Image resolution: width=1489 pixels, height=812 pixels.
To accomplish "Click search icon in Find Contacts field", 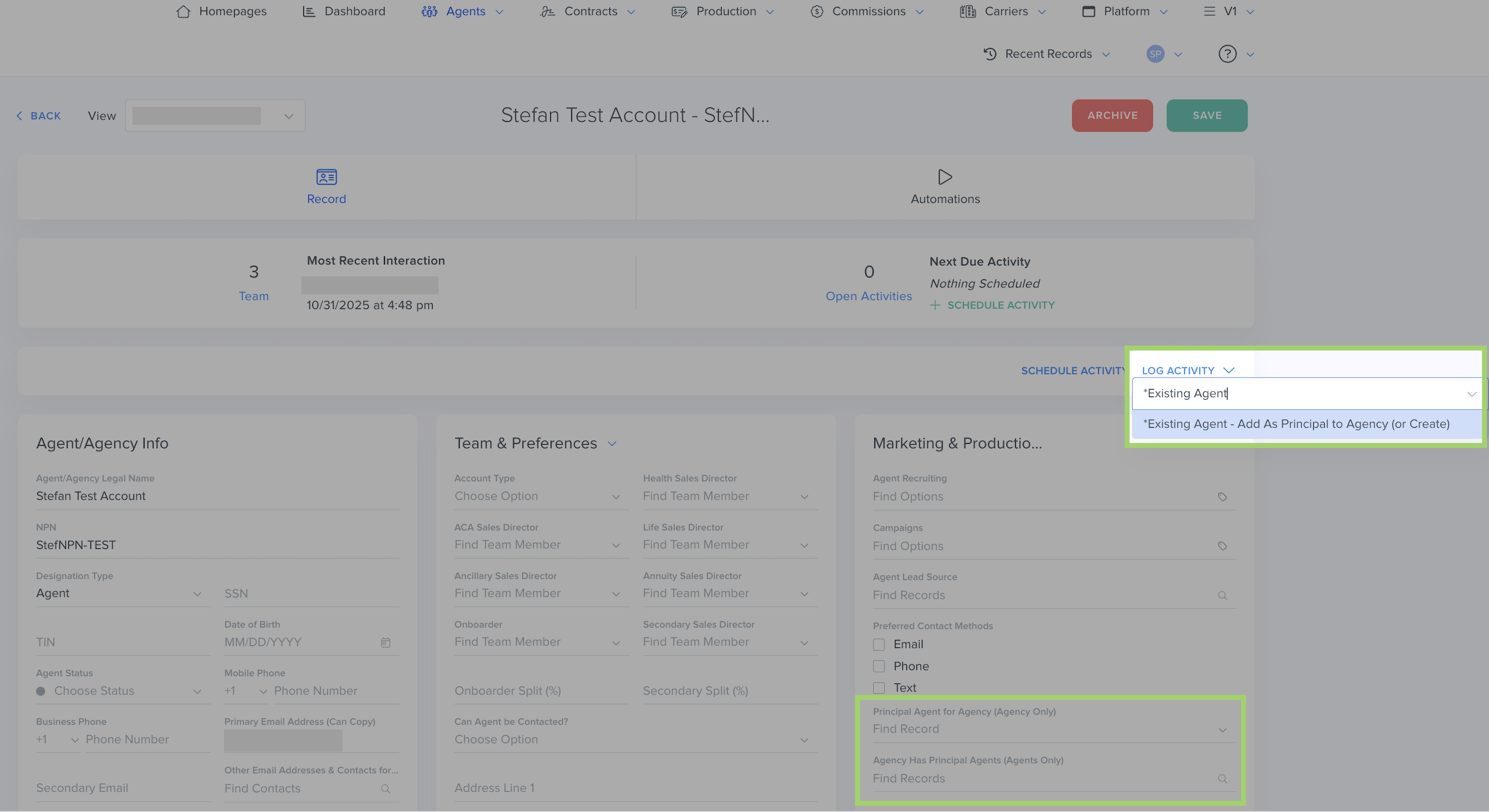I will [385, 788].
